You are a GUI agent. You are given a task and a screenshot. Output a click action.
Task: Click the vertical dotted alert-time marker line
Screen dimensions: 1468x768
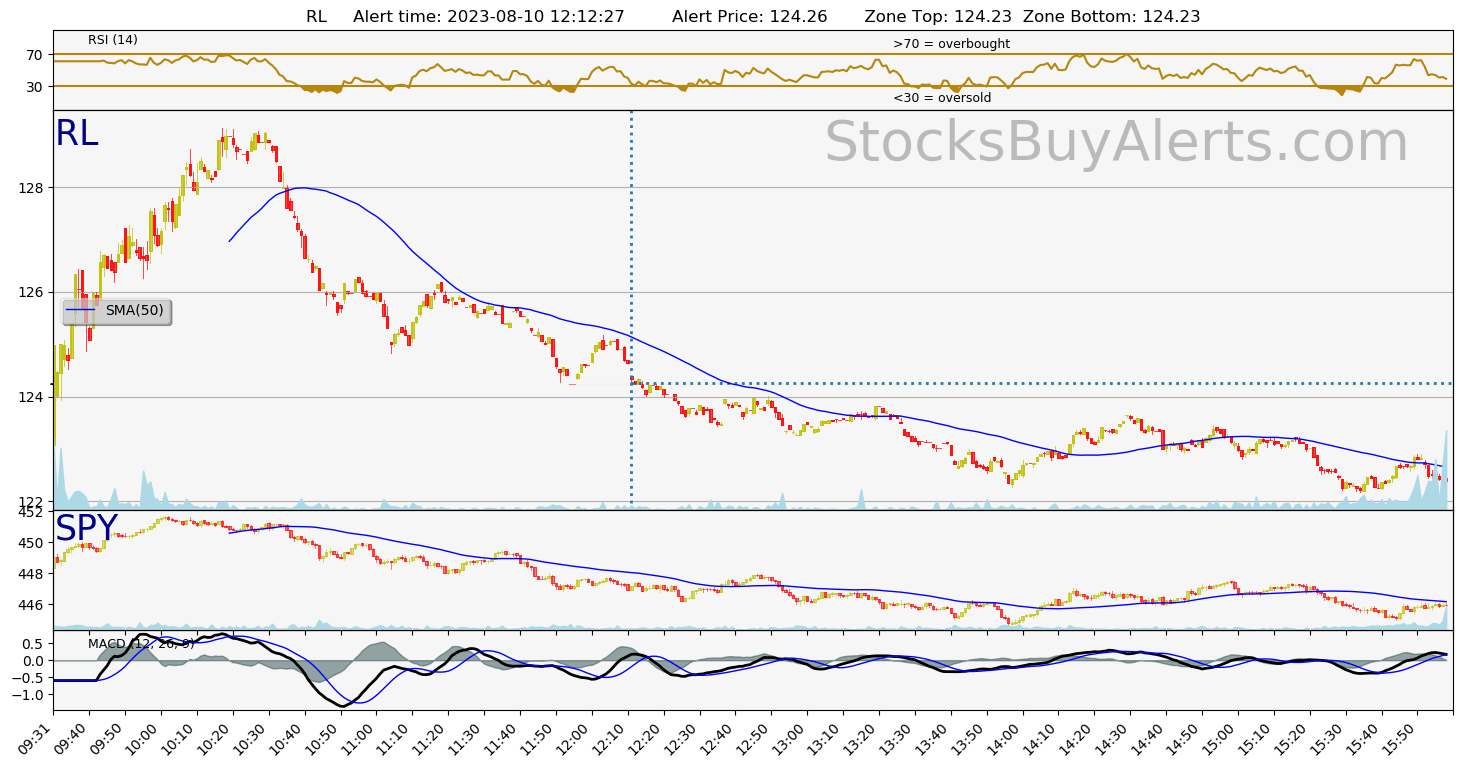[x=631, y=310]
